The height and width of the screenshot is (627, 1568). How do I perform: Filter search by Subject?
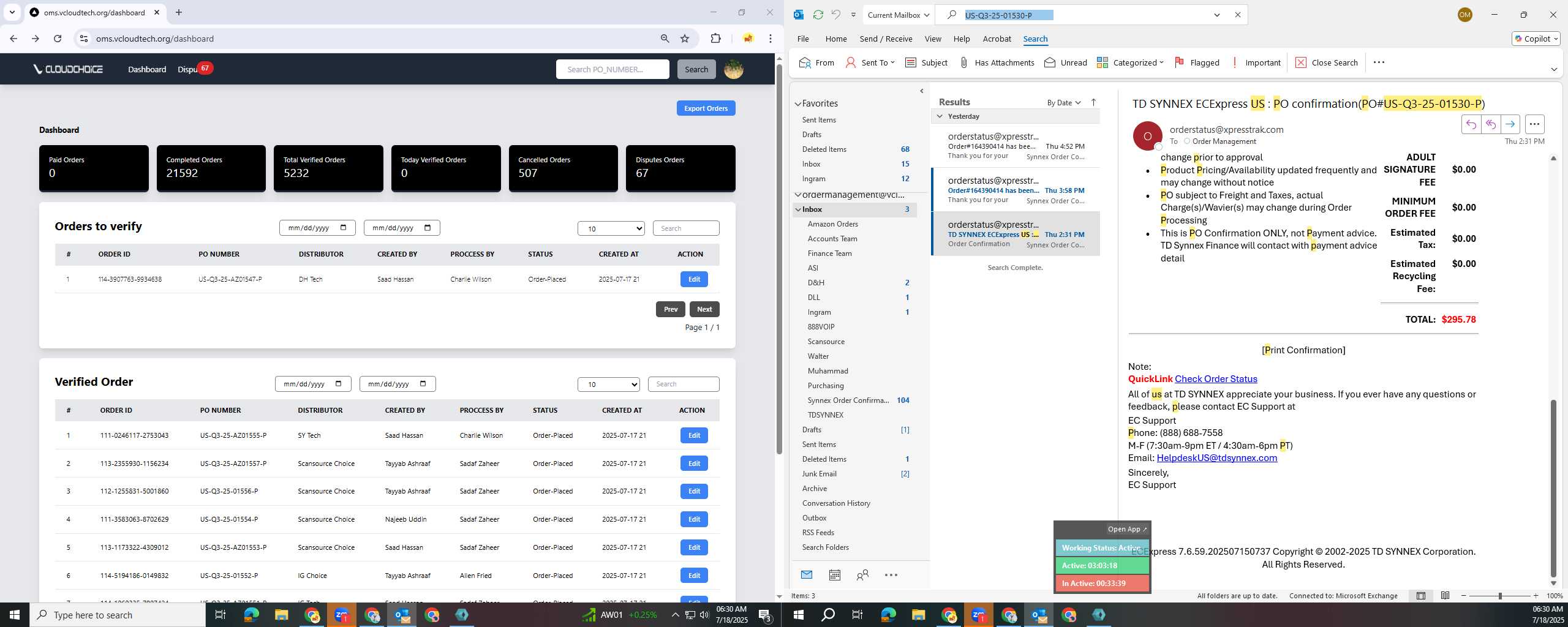[926, 62]
